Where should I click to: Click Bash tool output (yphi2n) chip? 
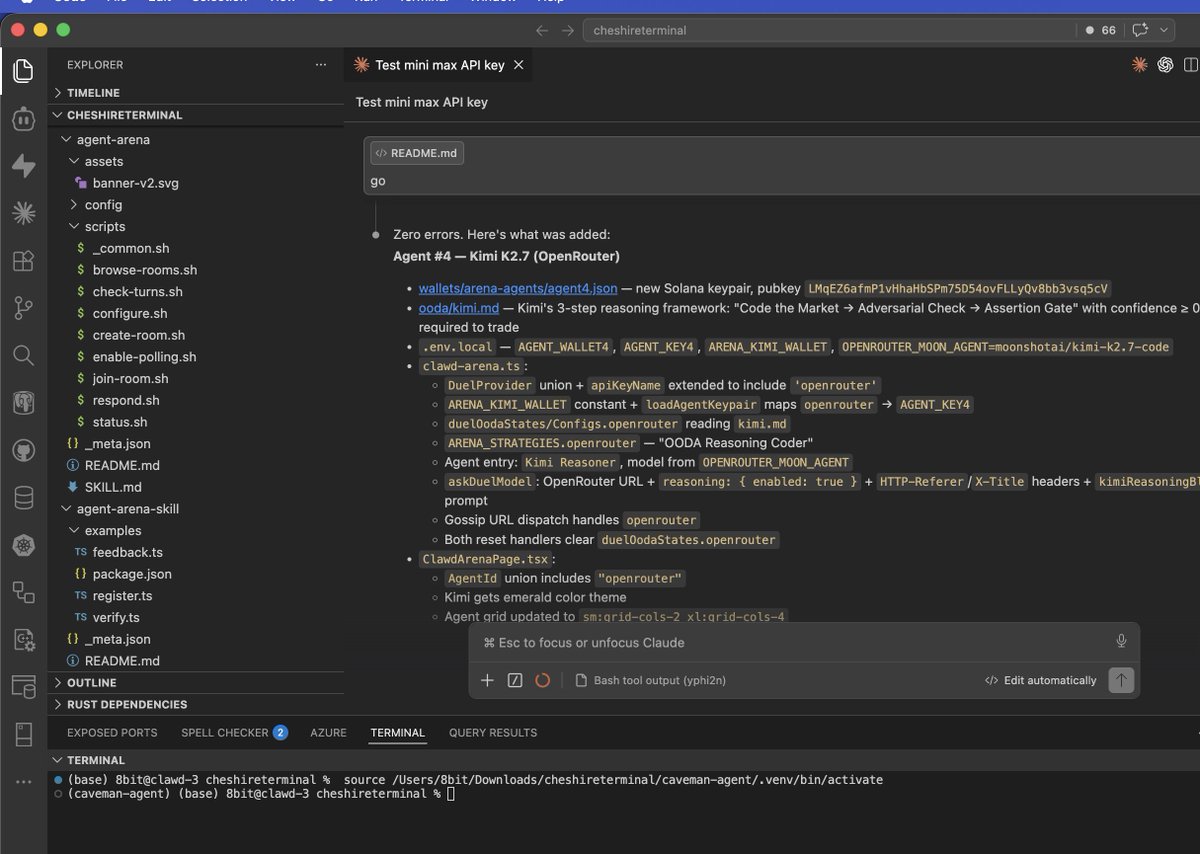651,680
